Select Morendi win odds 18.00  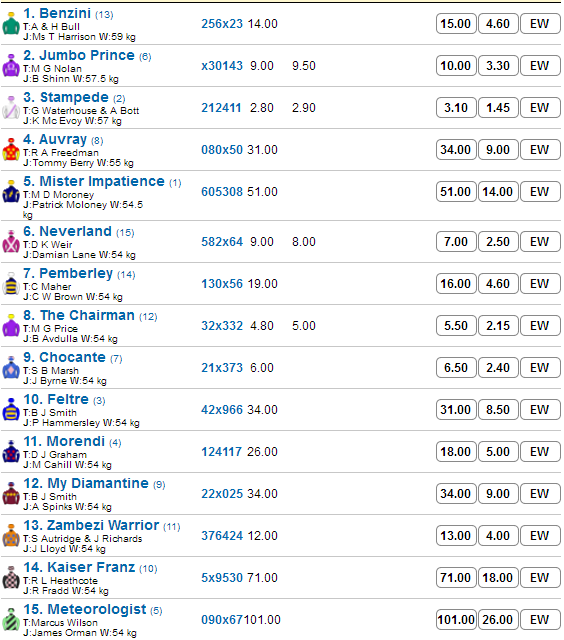click(x=456, y=451)
